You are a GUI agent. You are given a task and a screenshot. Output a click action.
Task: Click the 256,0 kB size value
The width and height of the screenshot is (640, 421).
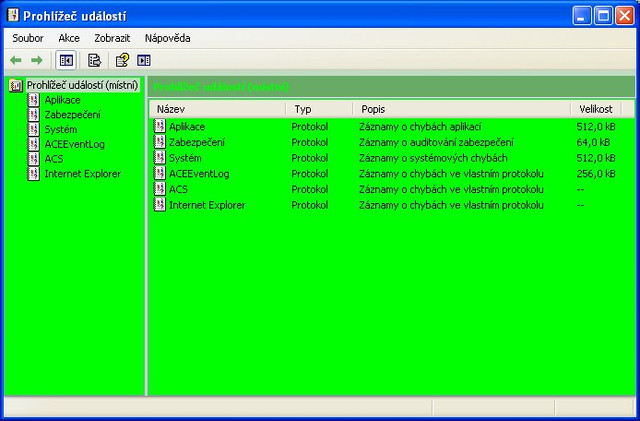[x=596, y=174]
